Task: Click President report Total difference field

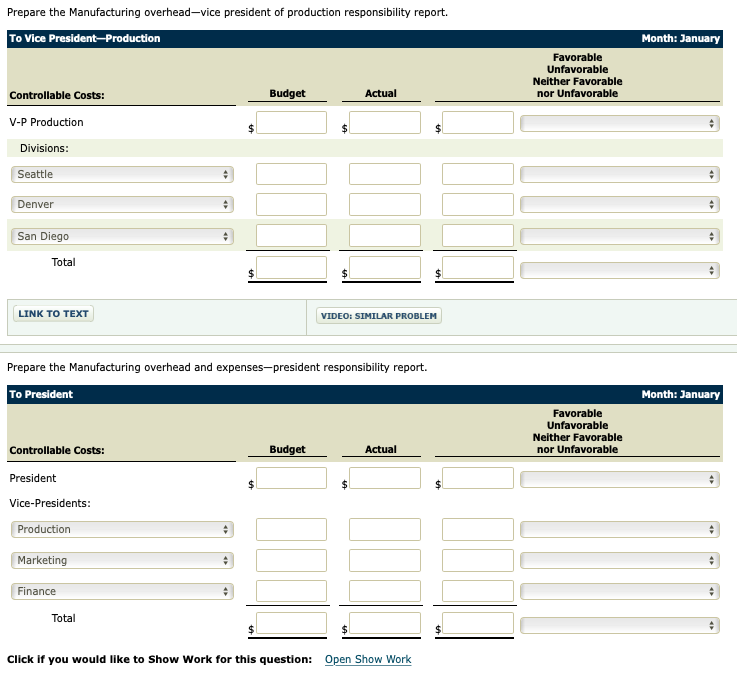Action: pos(478,623)
